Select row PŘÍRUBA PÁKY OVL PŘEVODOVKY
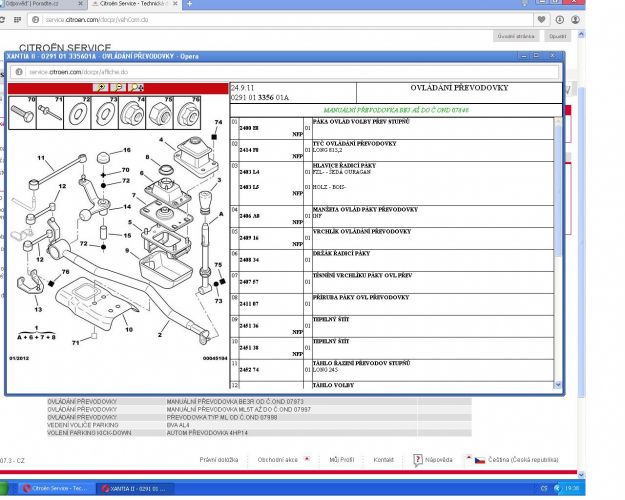Image resolution: width=625 pixels, height=500 pixels. [392, 304]
